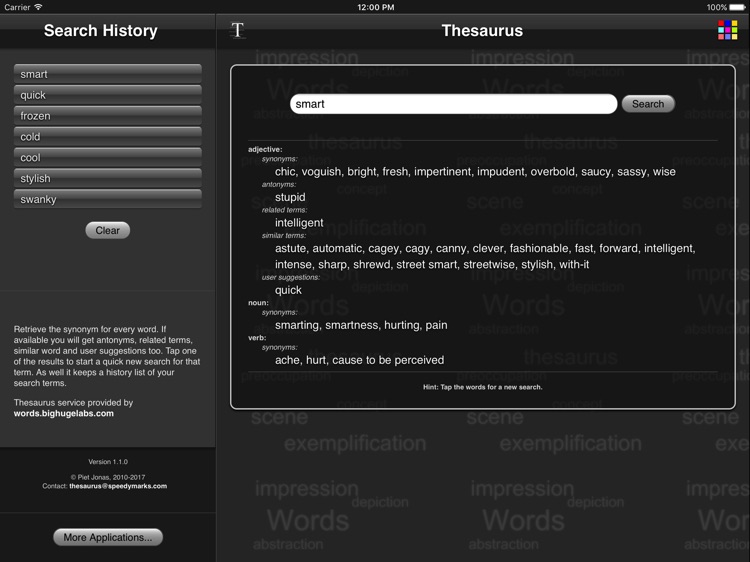Tap similar term 'with-it'

pyautogui.click(x=574, y=264)
